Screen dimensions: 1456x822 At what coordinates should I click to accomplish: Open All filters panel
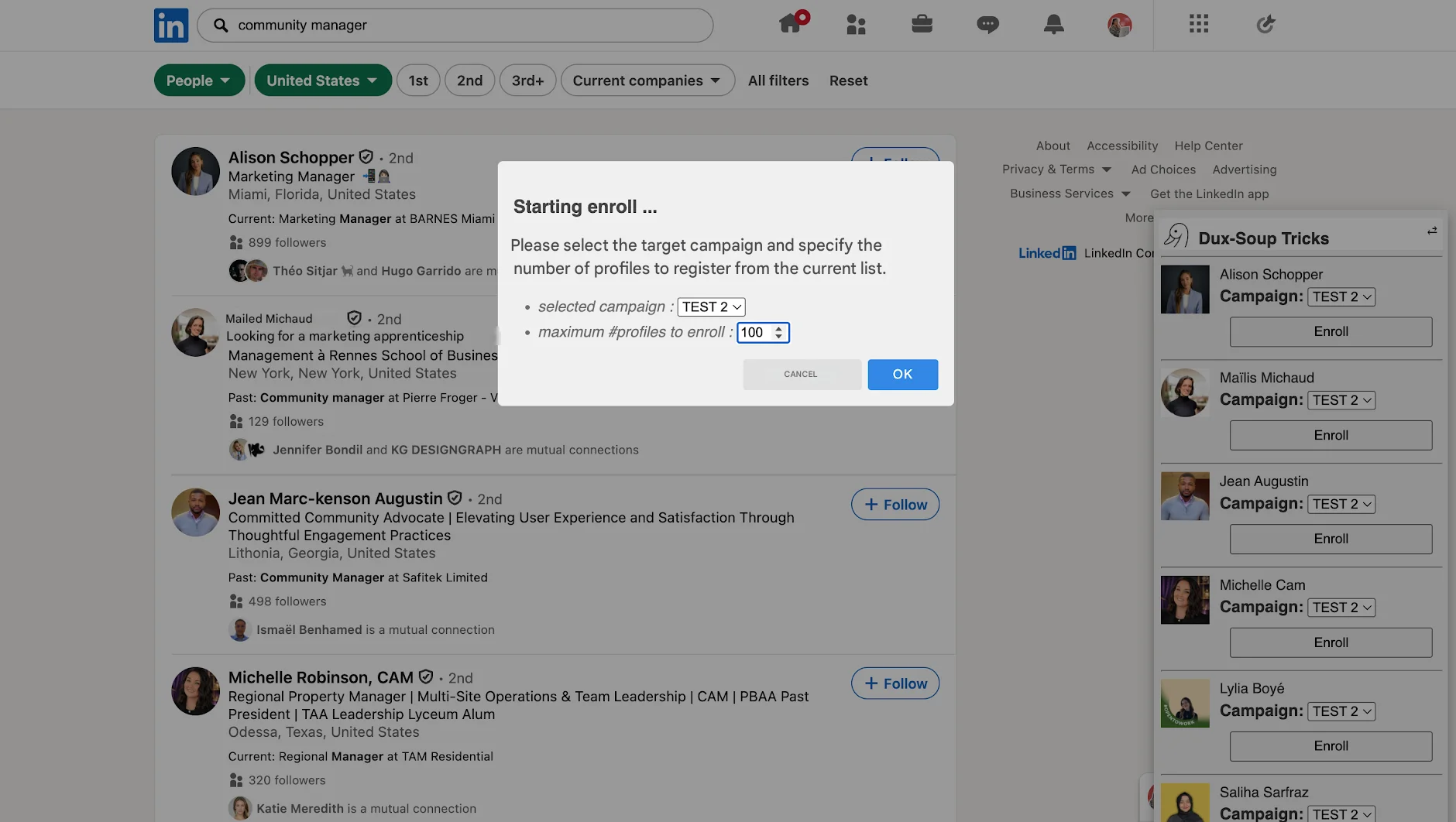(778, 80)
